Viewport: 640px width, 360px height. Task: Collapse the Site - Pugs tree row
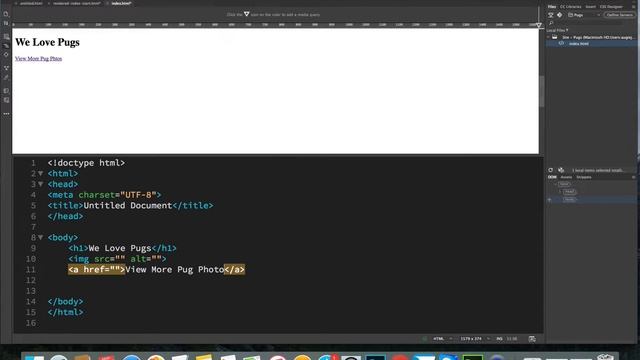point(549,37)
